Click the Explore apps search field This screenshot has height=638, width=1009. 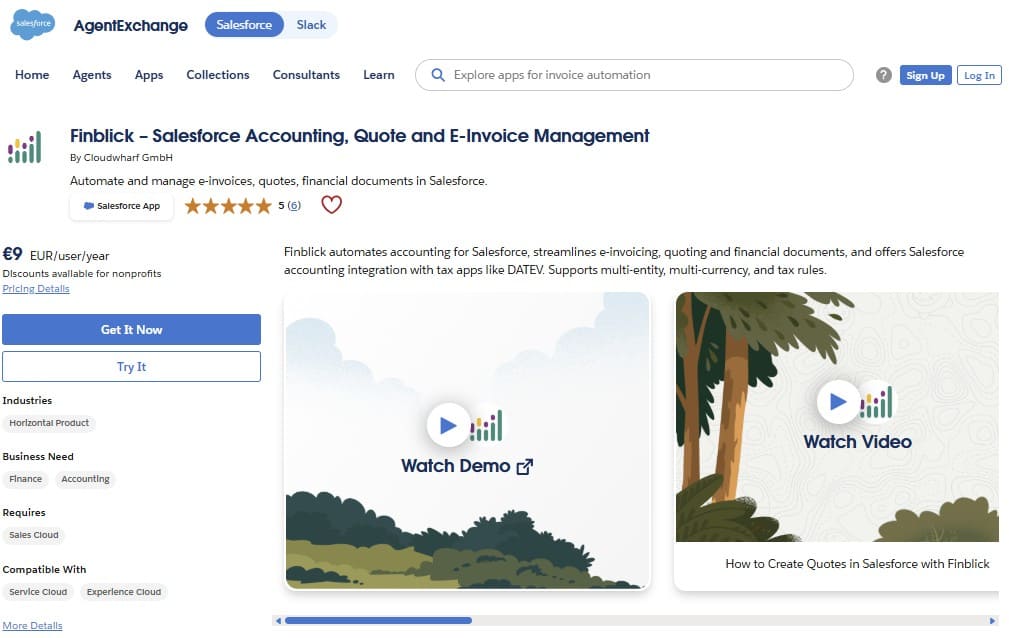click(634, 75)
